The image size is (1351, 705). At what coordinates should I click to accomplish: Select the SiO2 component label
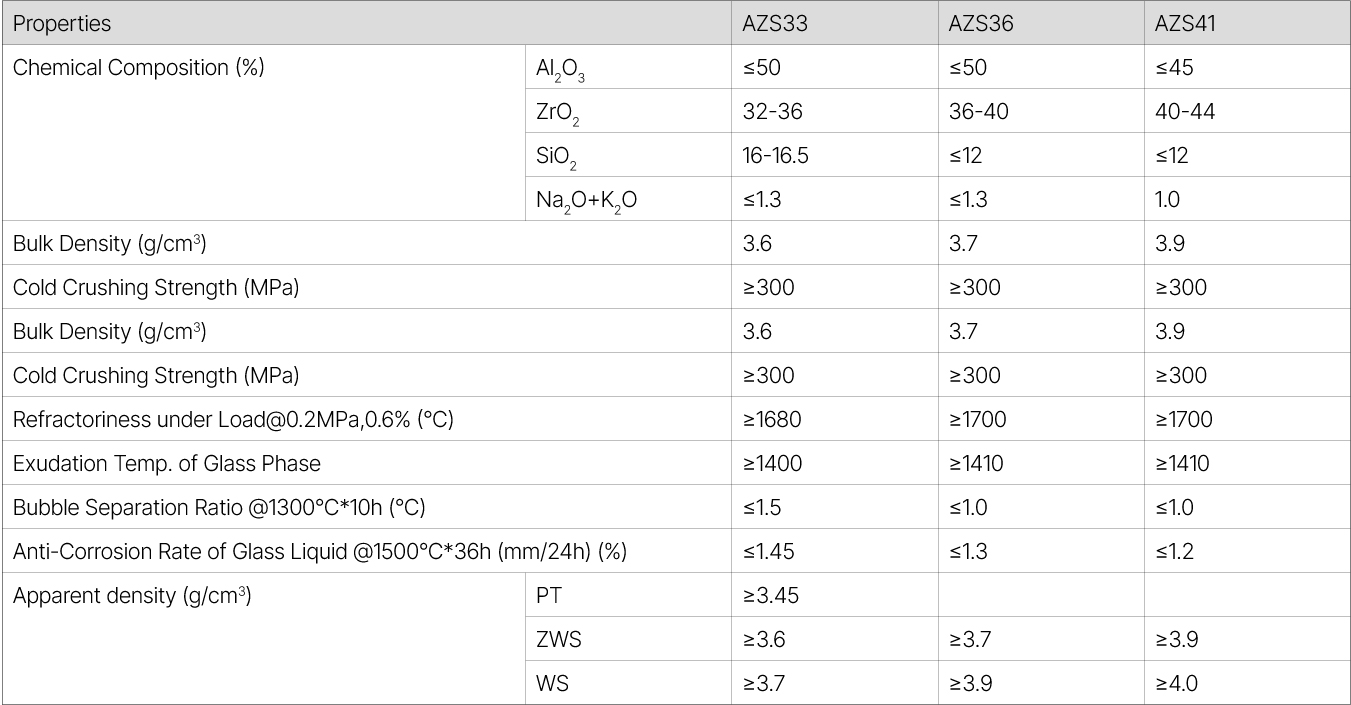pos(556,156)
